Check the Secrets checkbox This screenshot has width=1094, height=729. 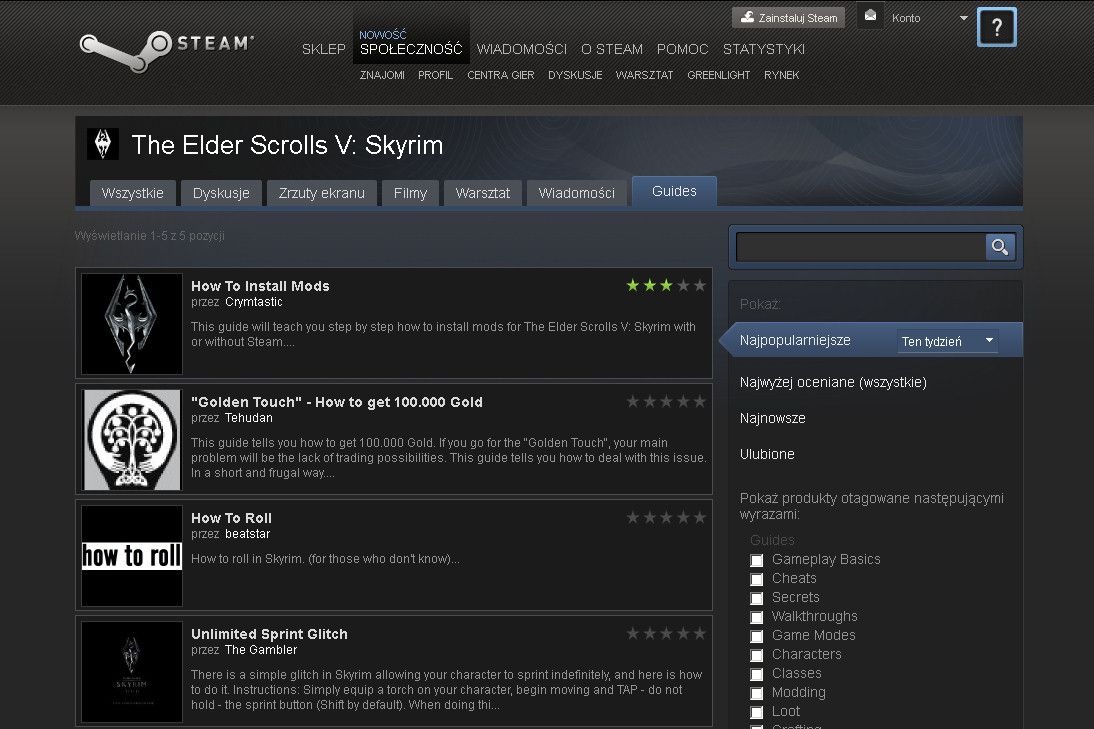coord(756,598)
